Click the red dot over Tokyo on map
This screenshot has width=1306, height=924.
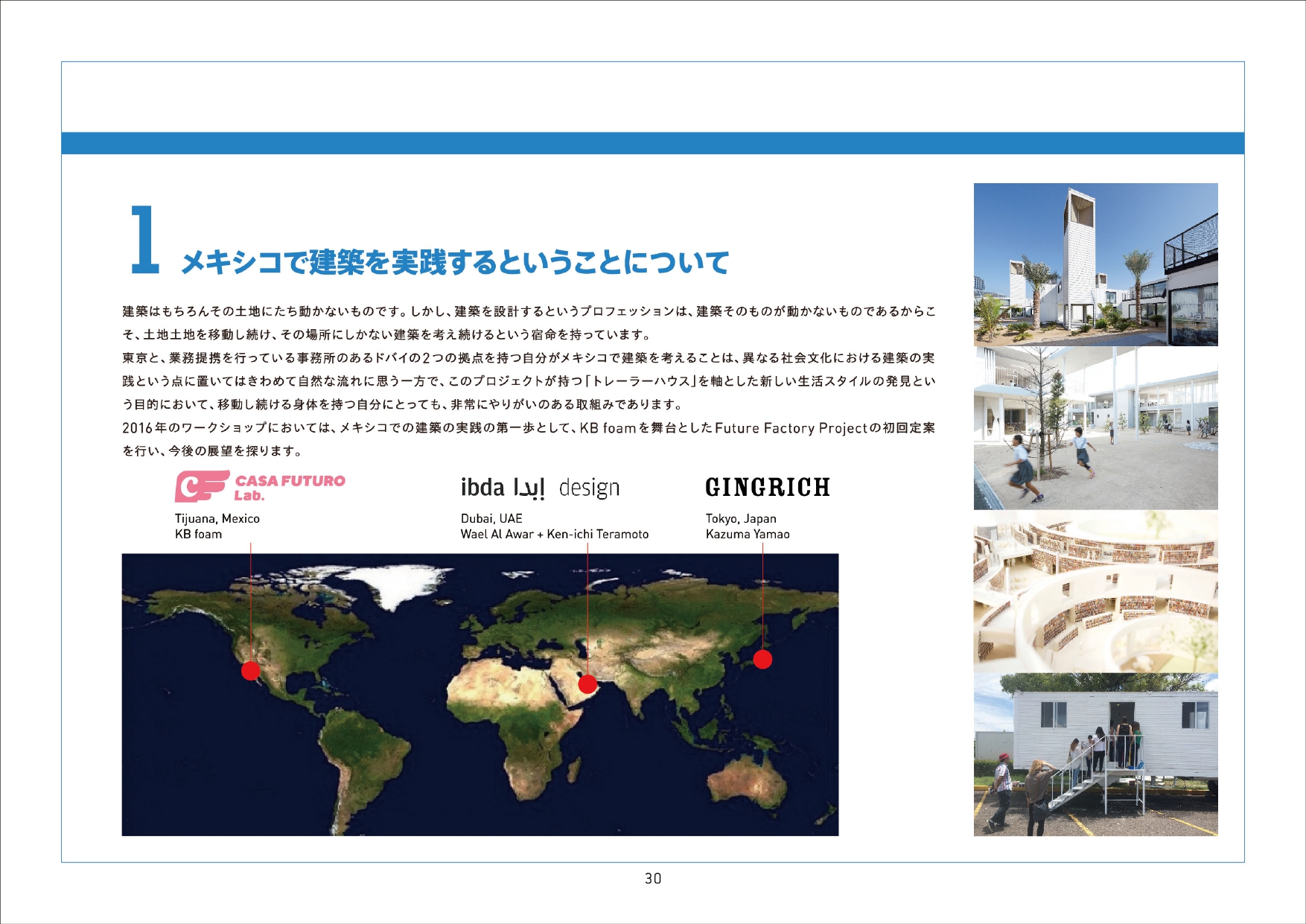[762, 659]
